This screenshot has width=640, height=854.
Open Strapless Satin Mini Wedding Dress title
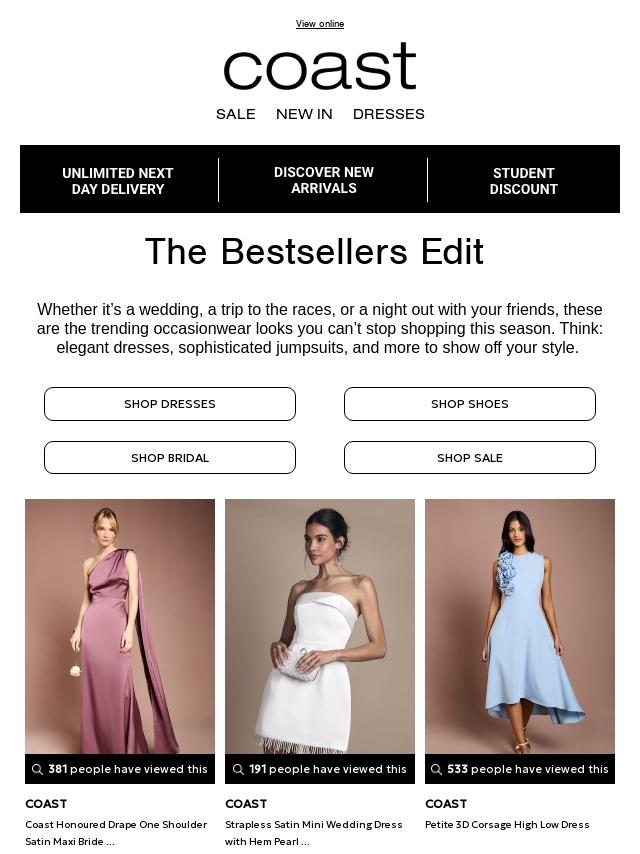(314, 833)
